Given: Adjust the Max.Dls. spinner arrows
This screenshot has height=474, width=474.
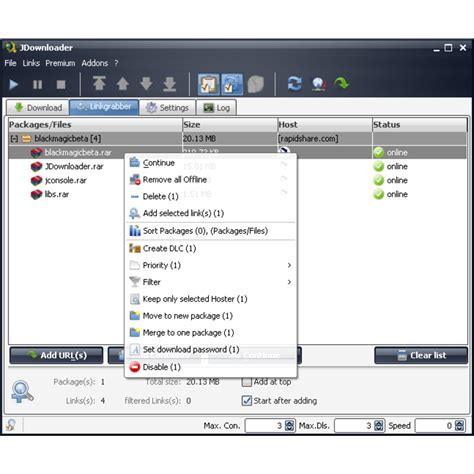Looking at the screenshot, I should (x=379, y=426).
